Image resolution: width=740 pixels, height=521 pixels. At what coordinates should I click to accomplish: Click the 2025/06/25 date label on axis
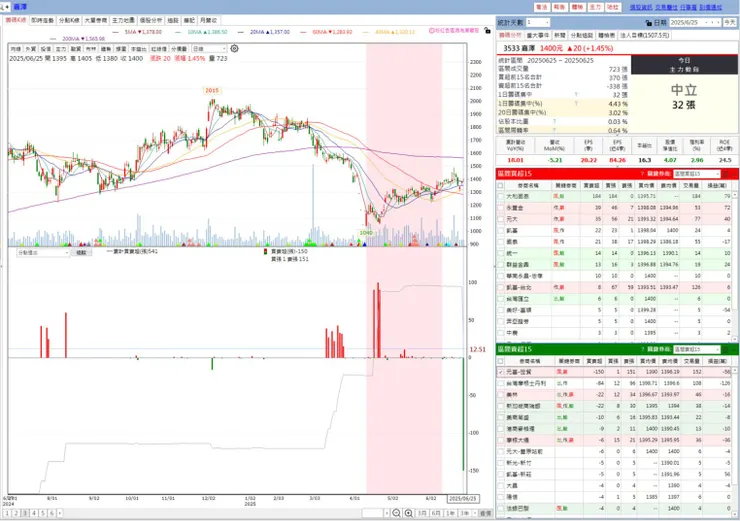coord(463,498)
